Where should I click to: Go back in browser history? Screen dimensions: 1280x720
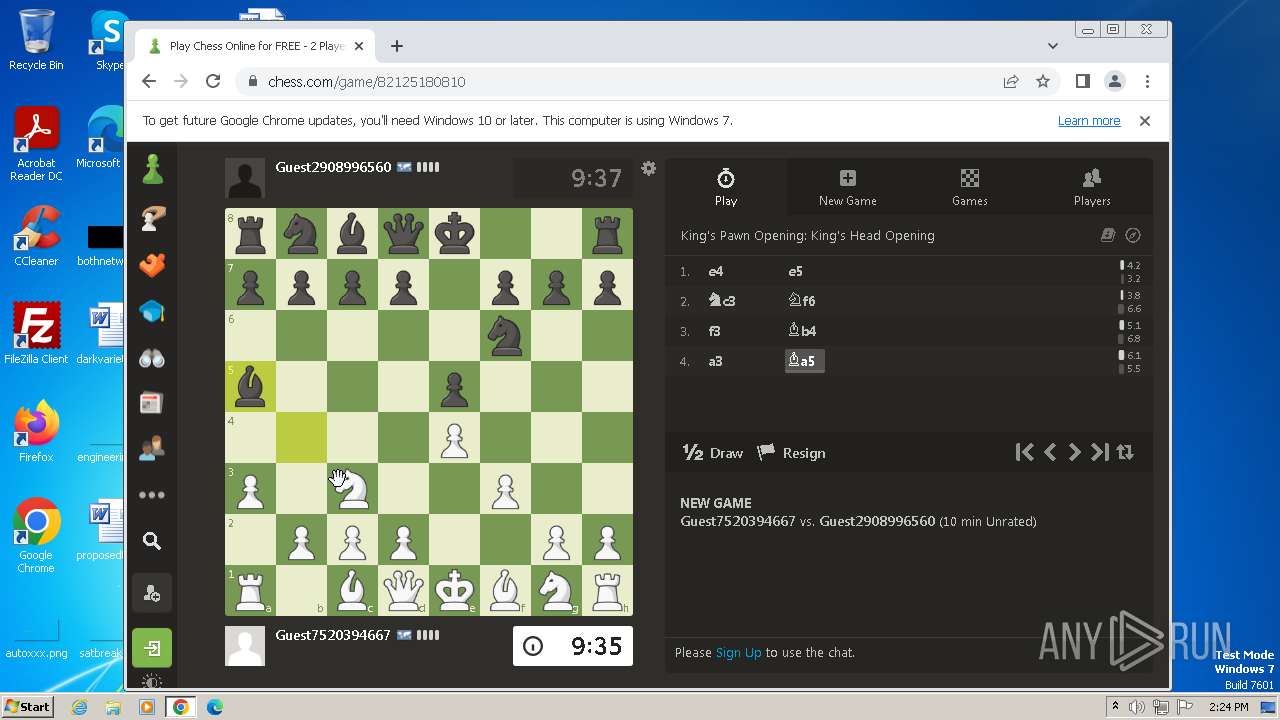tap(149, 82)
